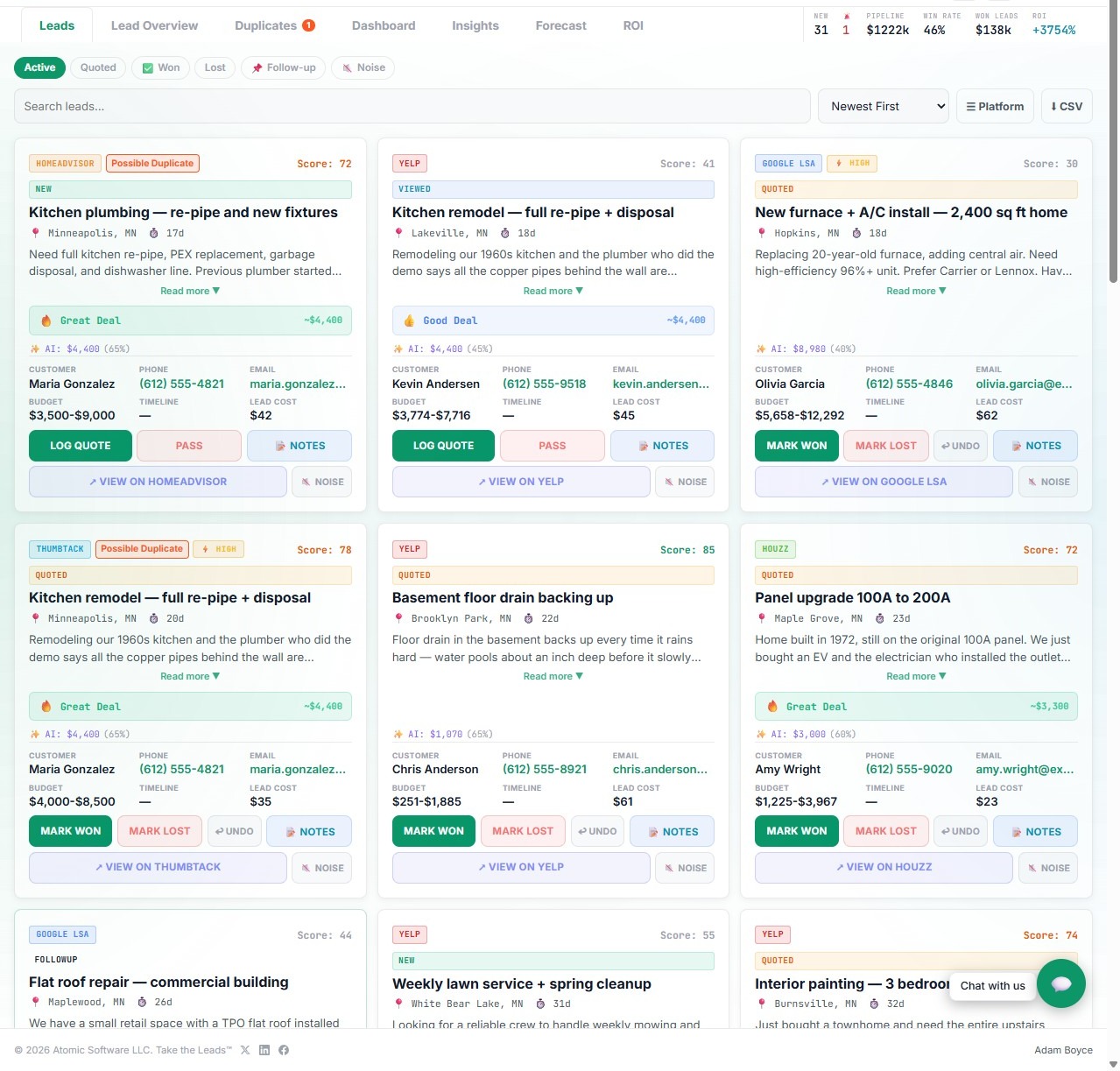This screenshot has height=1071, width=1120.
Task: Toggle the Noise filter chip
Action: pos(363,67)
